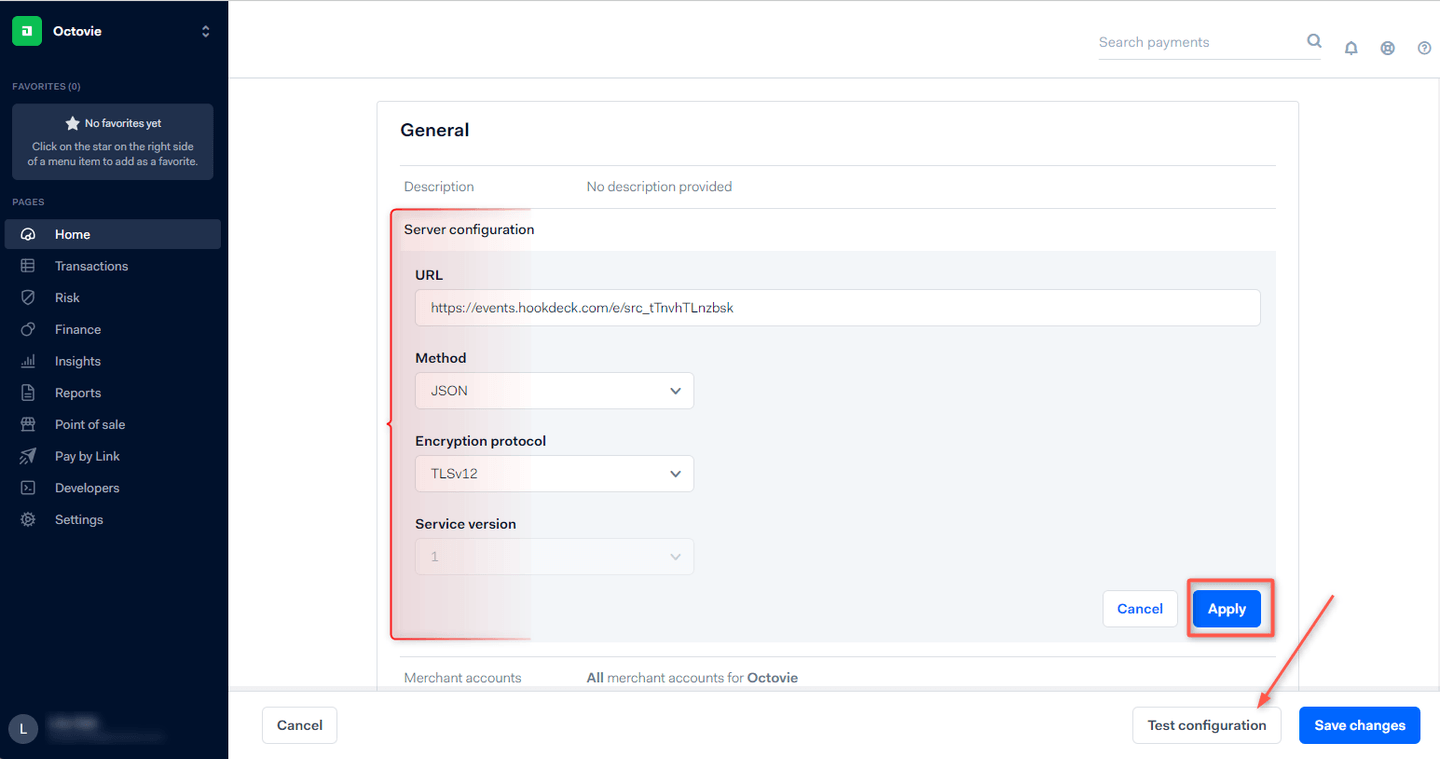1440x759 pixels.
Task: Click inside the URL input field
Action: click(837, 307)
